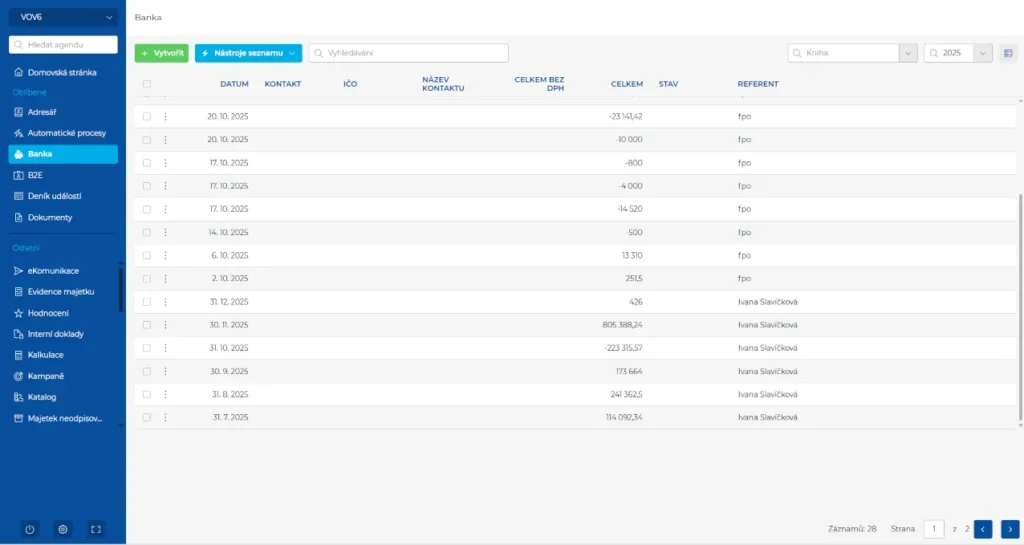Toggle the select-all checkbox in table header
Screen dimensions: 1024x545
(147, 84)
